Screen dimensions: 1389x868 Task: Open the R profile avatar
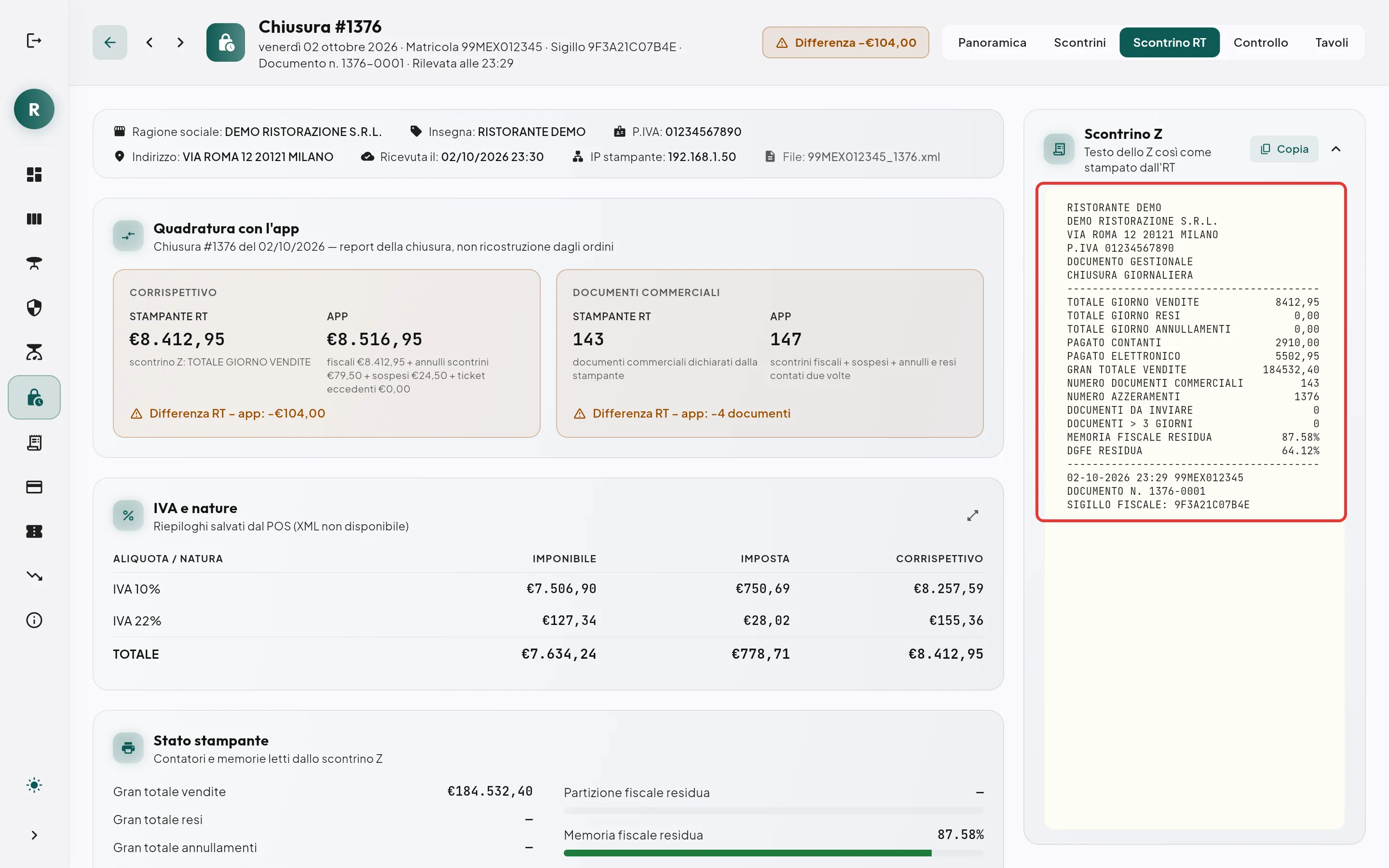click(x=34, y=109)
